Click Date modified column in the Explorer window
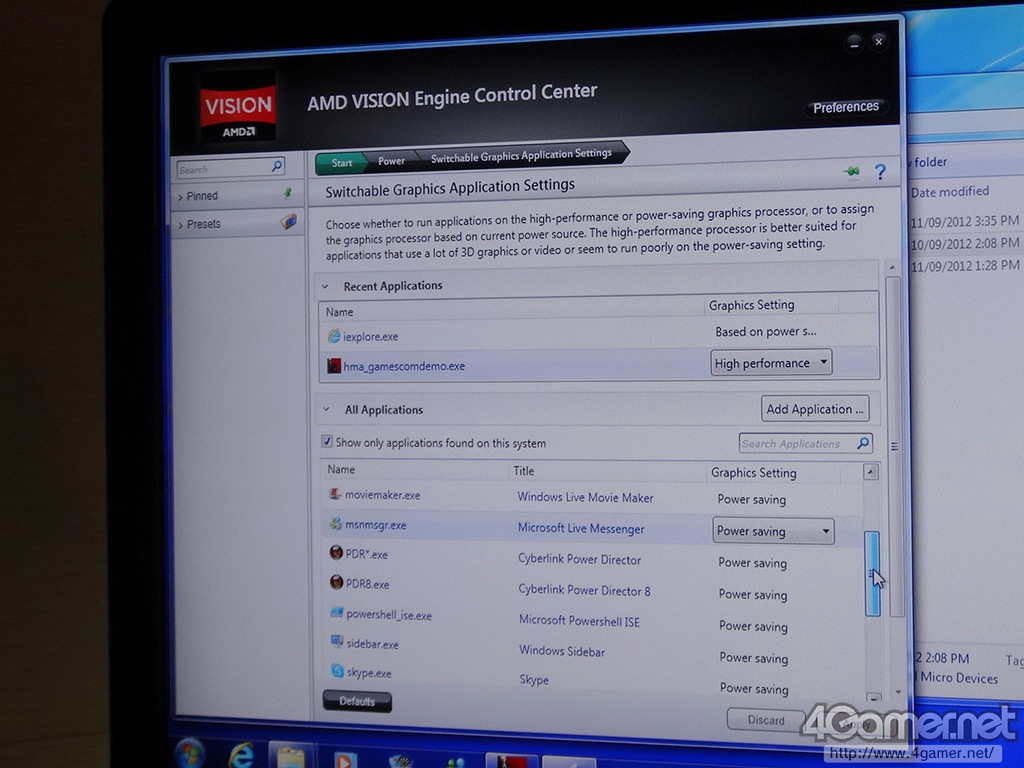Screen dimensions: 1024x768 click(x=950, y=191)
